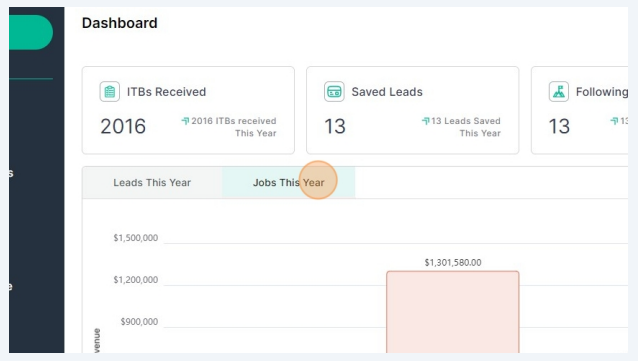This screenshot has height=361, width=638.
Task: Click the Dashboard page heading
Action: pyautogui.click(x=120, y=23)
